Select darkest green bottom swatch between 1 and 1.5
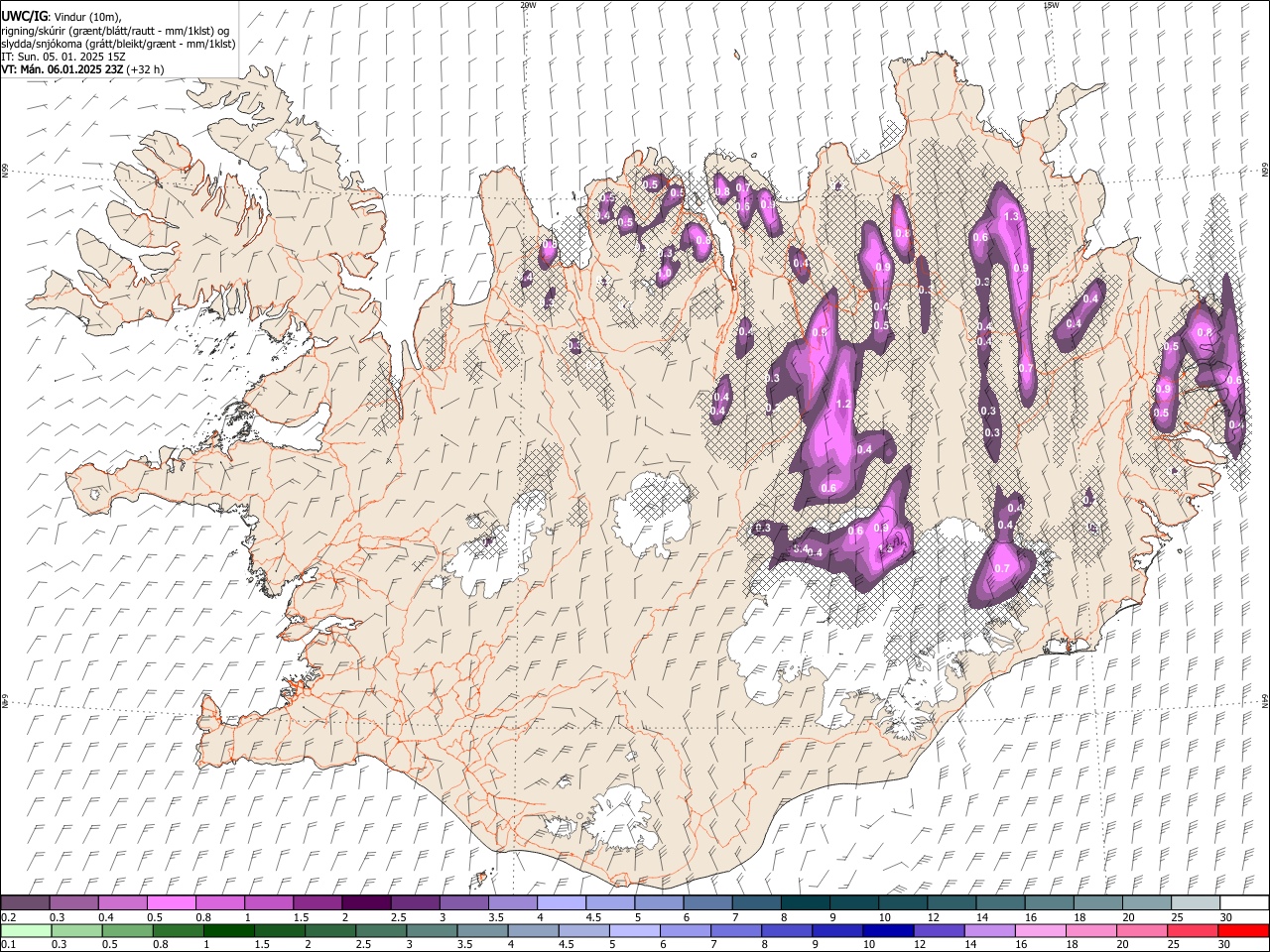The image size is (1270, 952). tap(228, 930)
